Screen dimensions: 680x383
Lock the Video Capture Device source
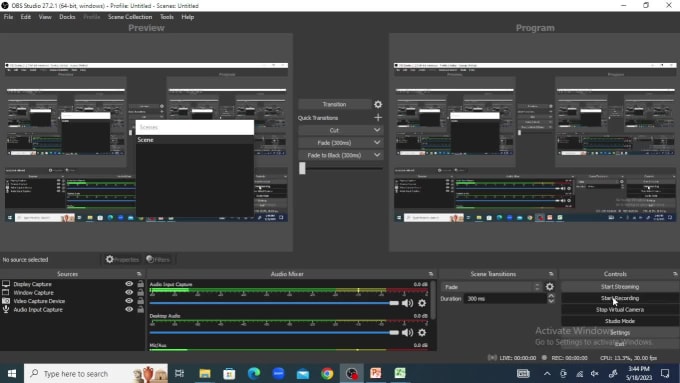pos(141,301)
